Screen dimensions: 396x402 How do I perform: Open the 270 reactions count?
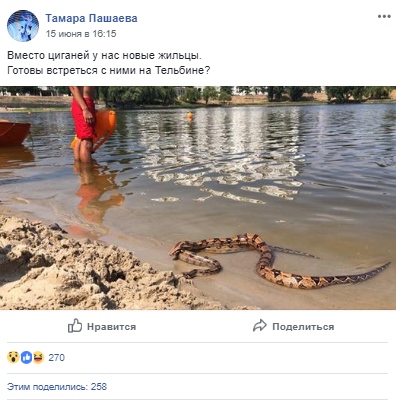[x=56, y=358]
